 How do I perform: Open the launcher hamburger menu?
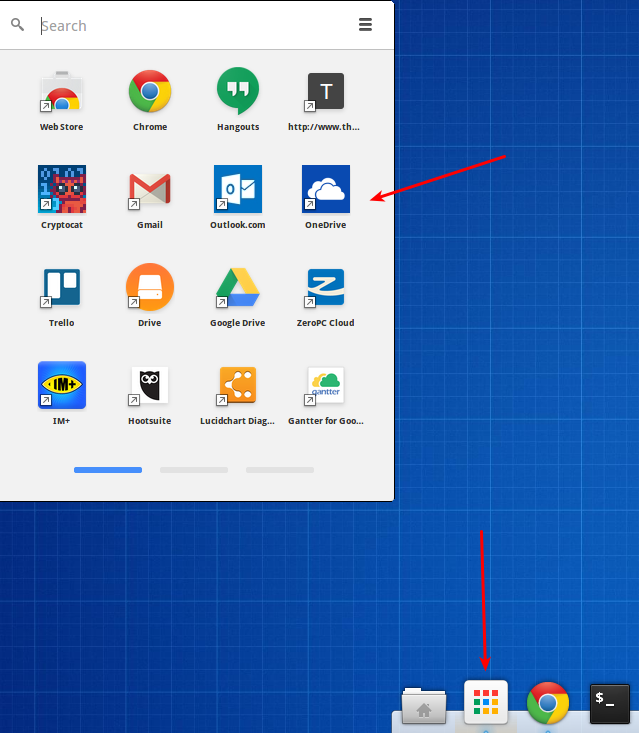click(366, 24)
